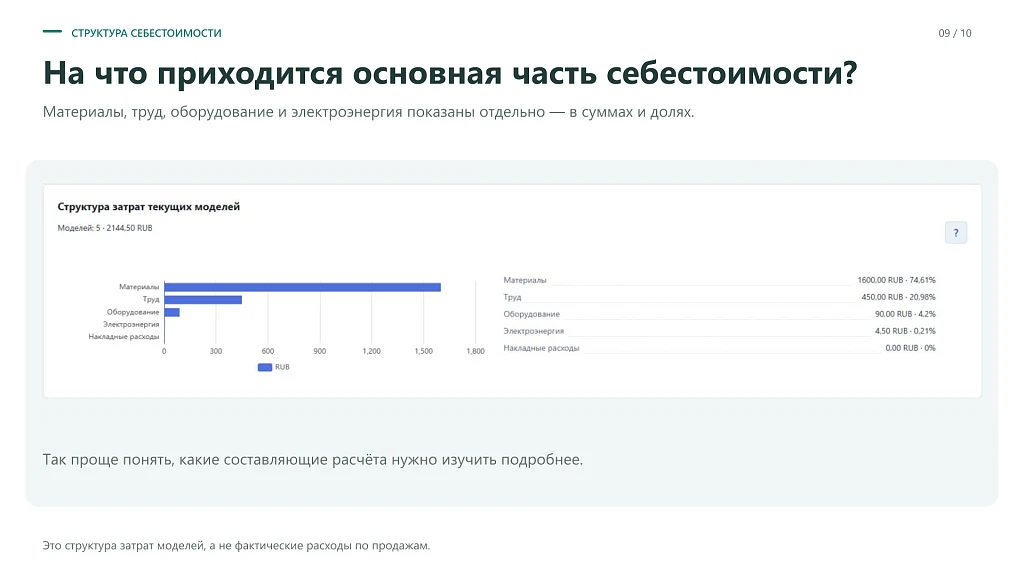The image size is (1024, 576).
Task: Click the '1,800' x-axis tick label
Action: 475,351
